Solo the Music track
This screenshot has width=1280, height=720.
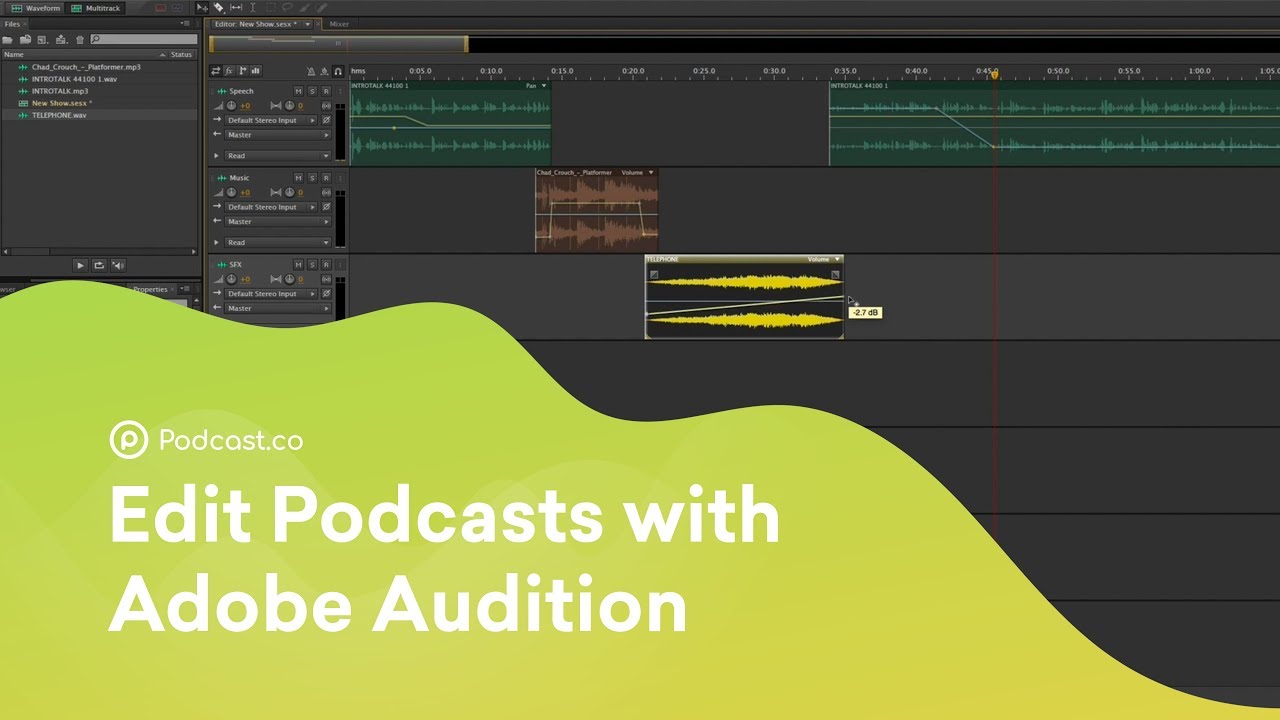(312, 178)
